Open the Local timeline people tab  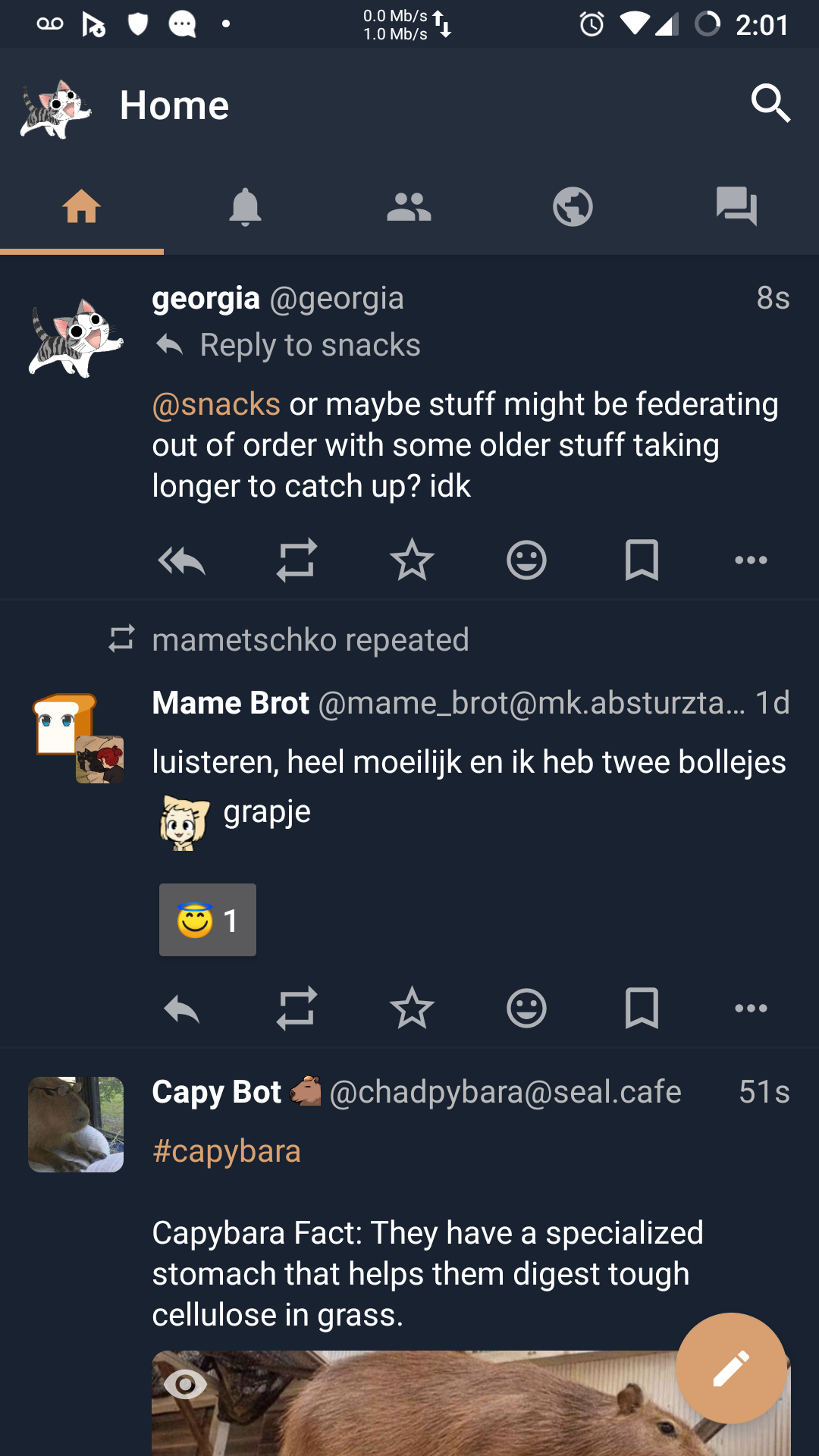[409, 207]
